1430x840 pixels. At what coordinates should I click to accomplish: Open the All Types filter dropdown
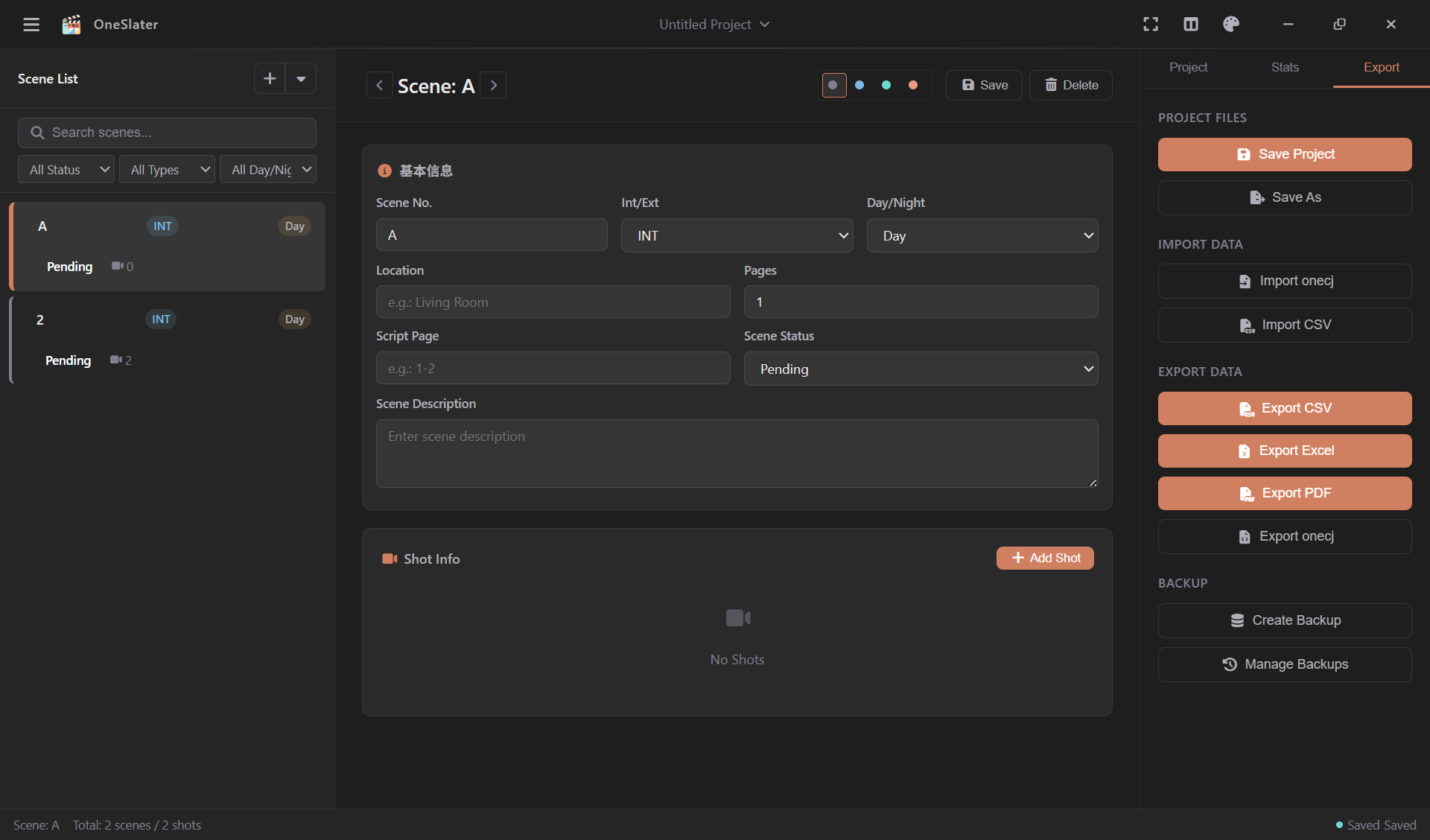click(x=168, y=170)
